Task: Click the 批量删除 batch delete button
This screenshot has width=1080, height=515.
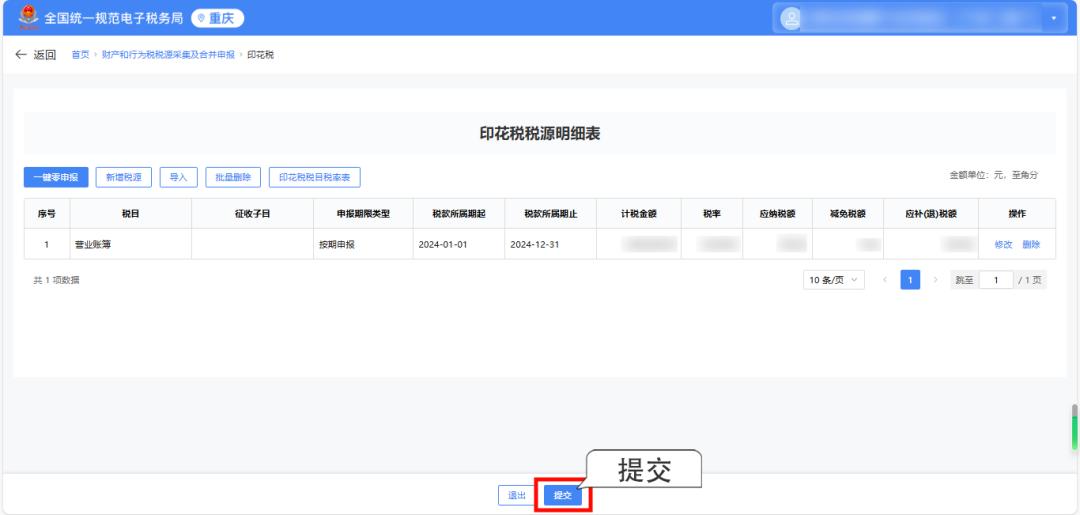Action: point(233,177)
